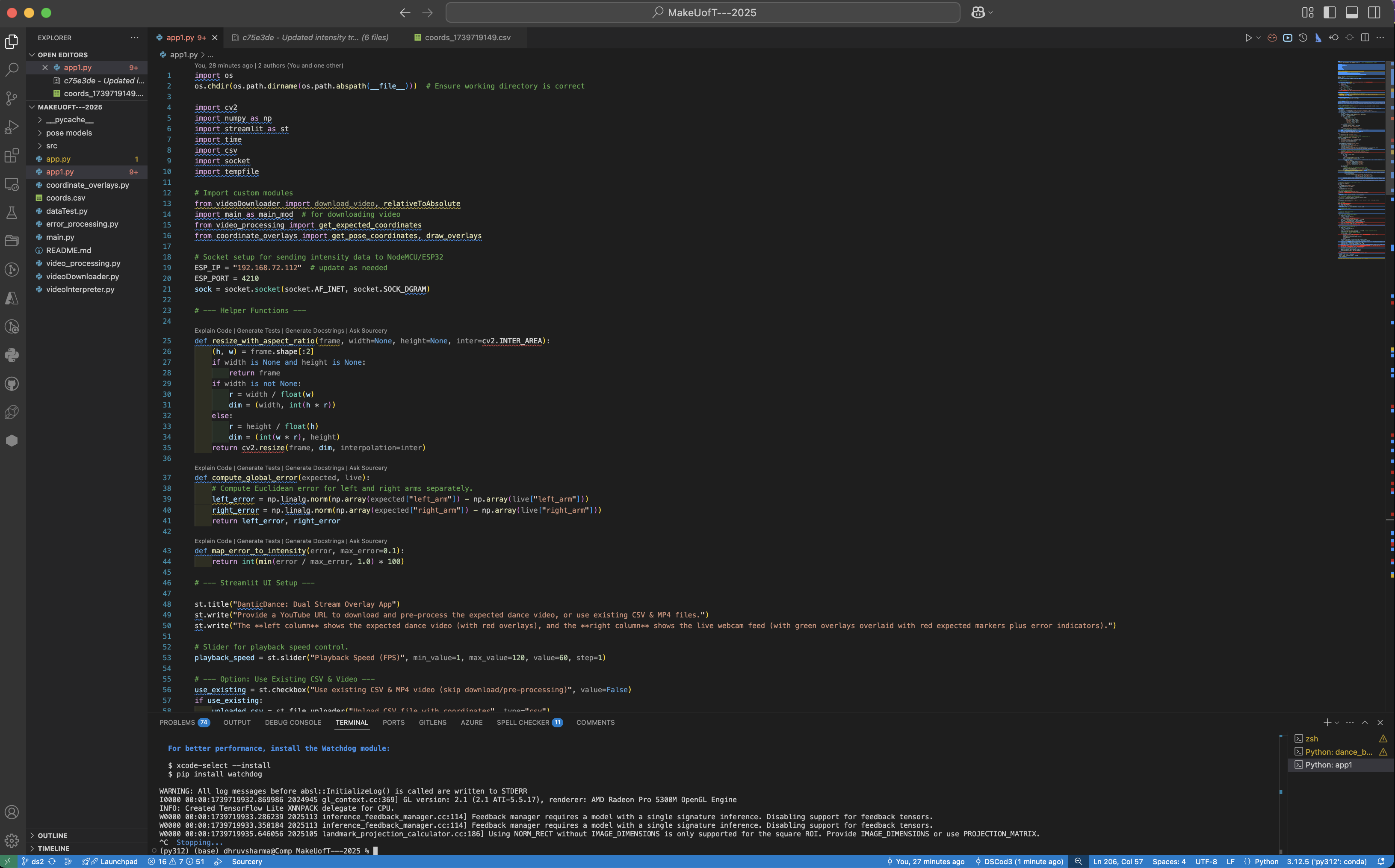1395x868 pixels.
Task: Click the Split Editor Right icon
Action: tap(1365, 38)
